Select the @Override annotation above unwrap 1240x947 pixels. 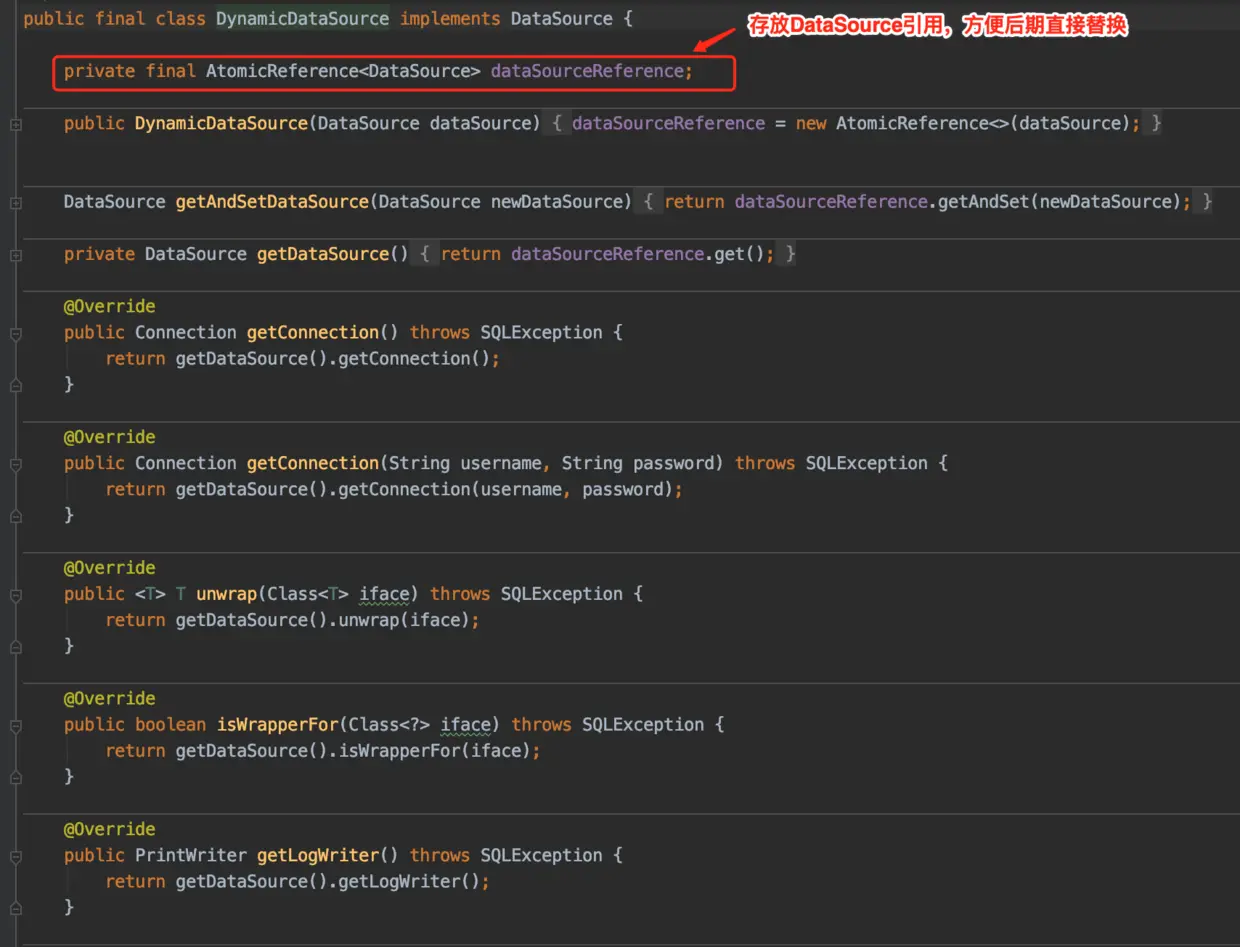pos(110,567)
